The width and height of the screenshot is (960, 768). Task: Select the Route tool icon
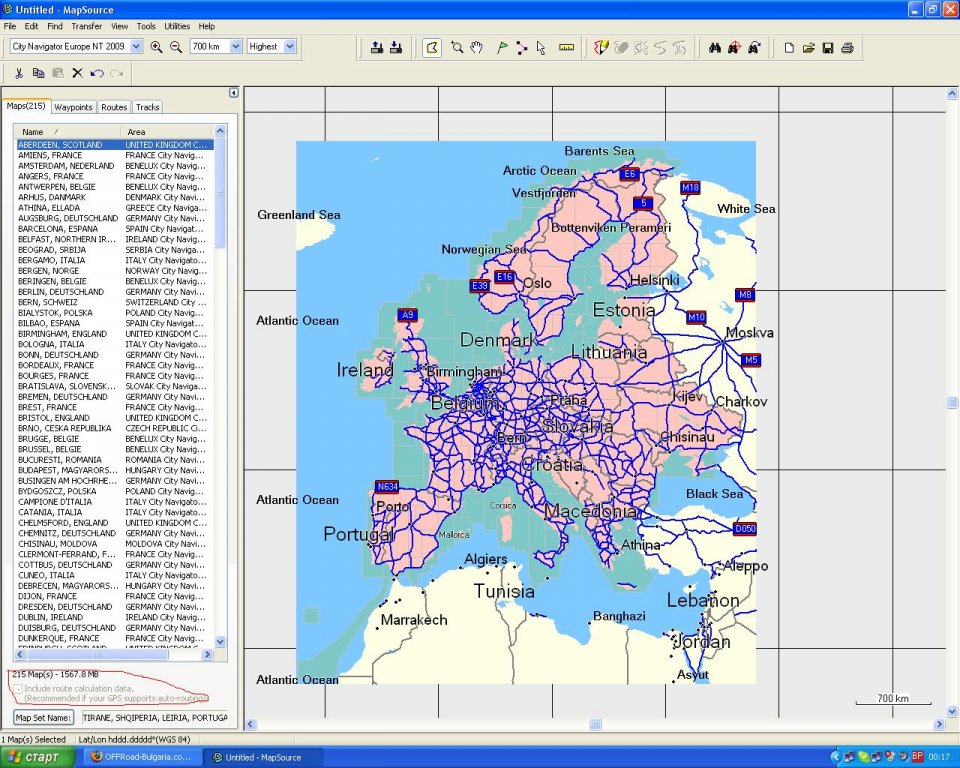click(x=522, y=47)
